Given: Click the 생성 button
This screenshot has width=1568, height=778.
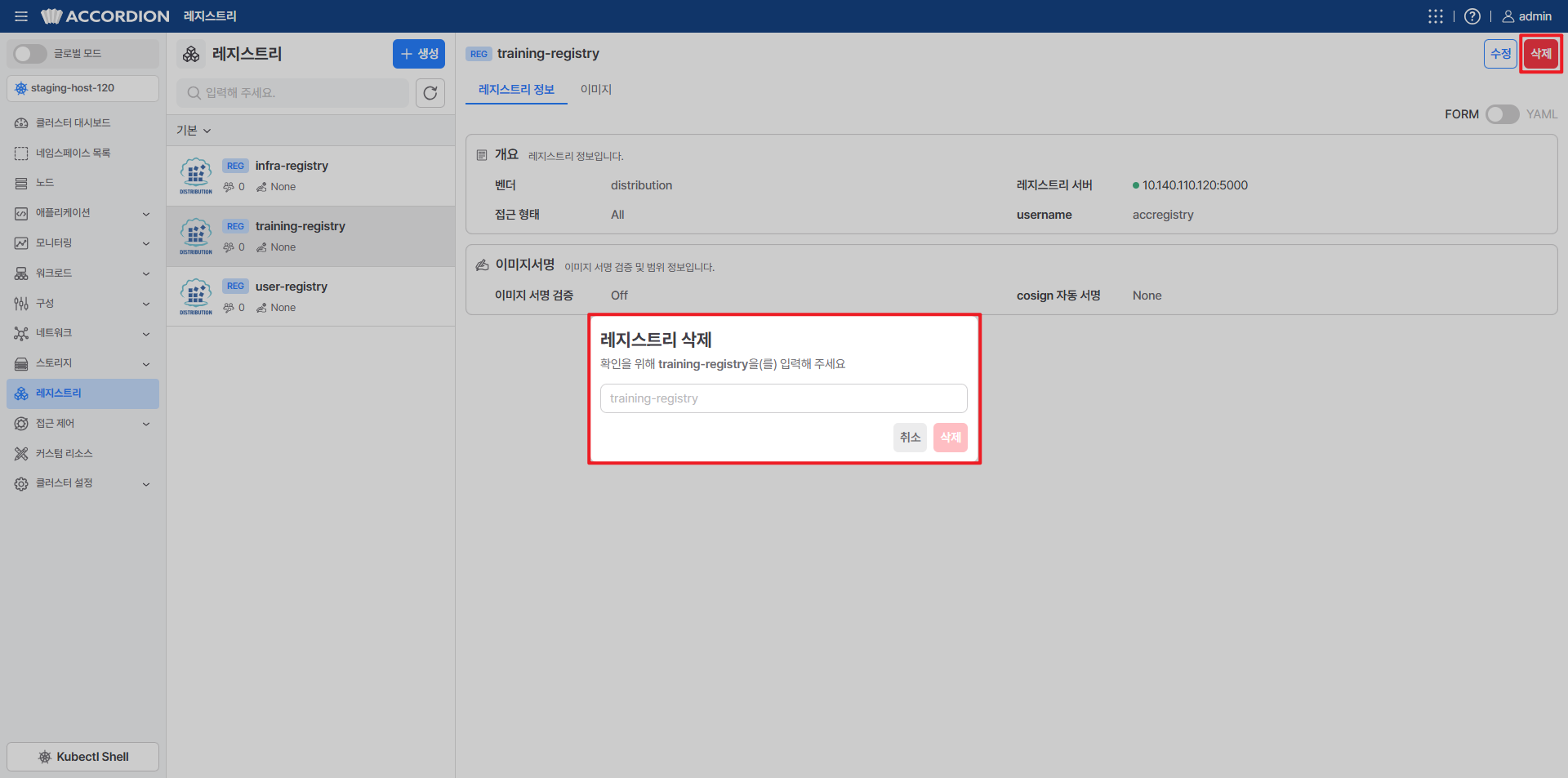Looking at the screenshot, I should click(419, 54).
